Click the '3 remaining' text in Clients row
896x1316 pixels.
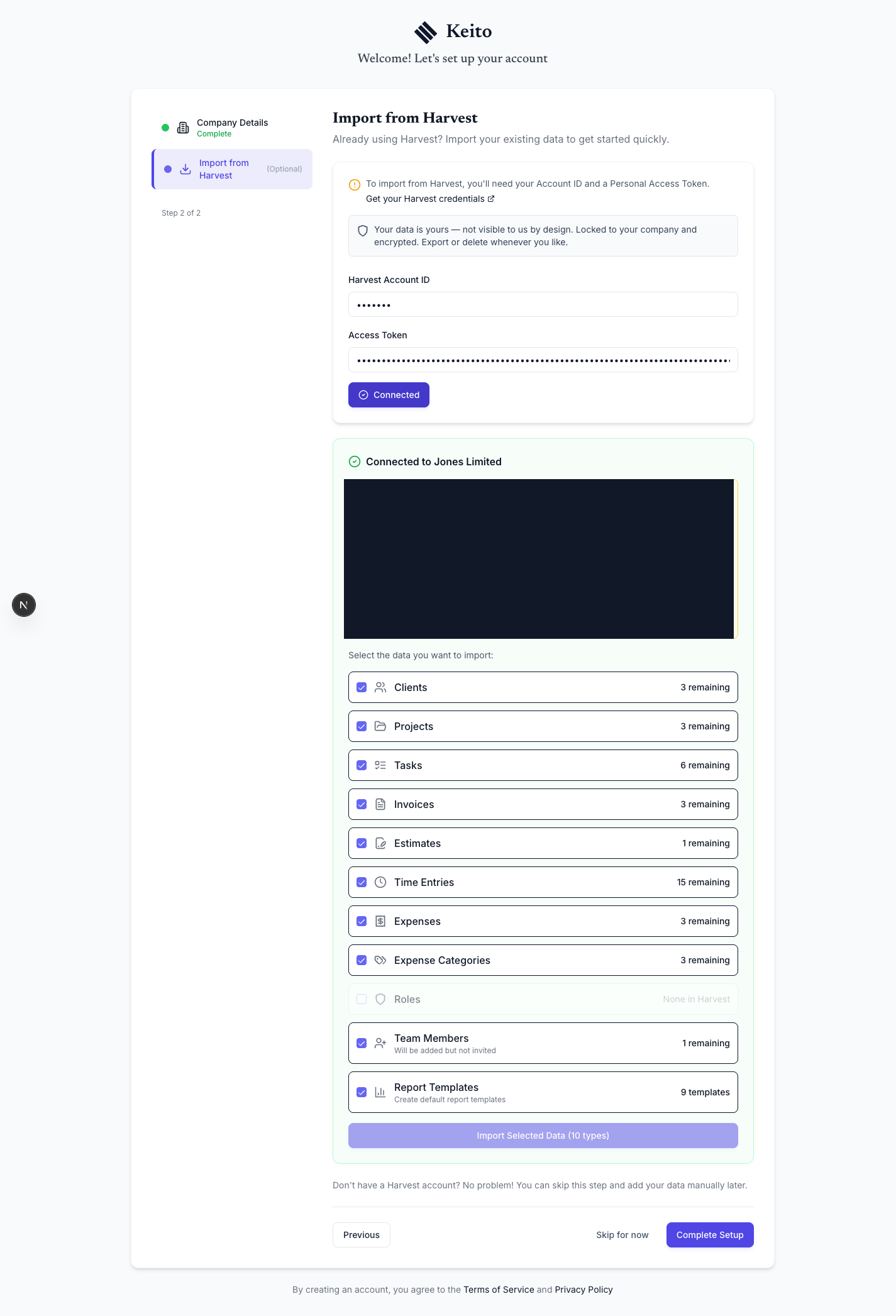click(x=705, y=687)
